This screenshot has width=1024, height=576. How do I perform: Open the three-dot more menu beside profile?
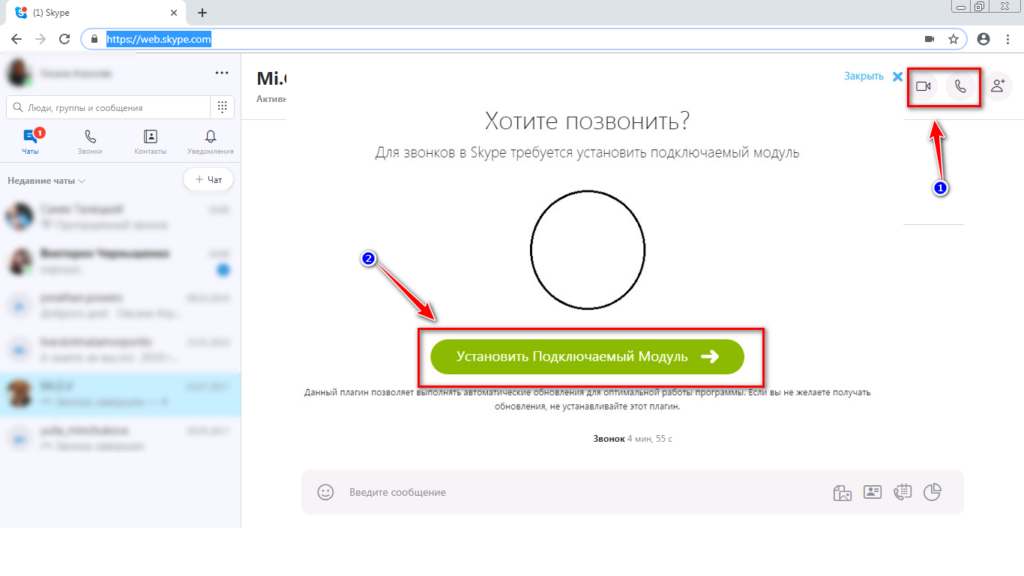(x=222, y=73)
